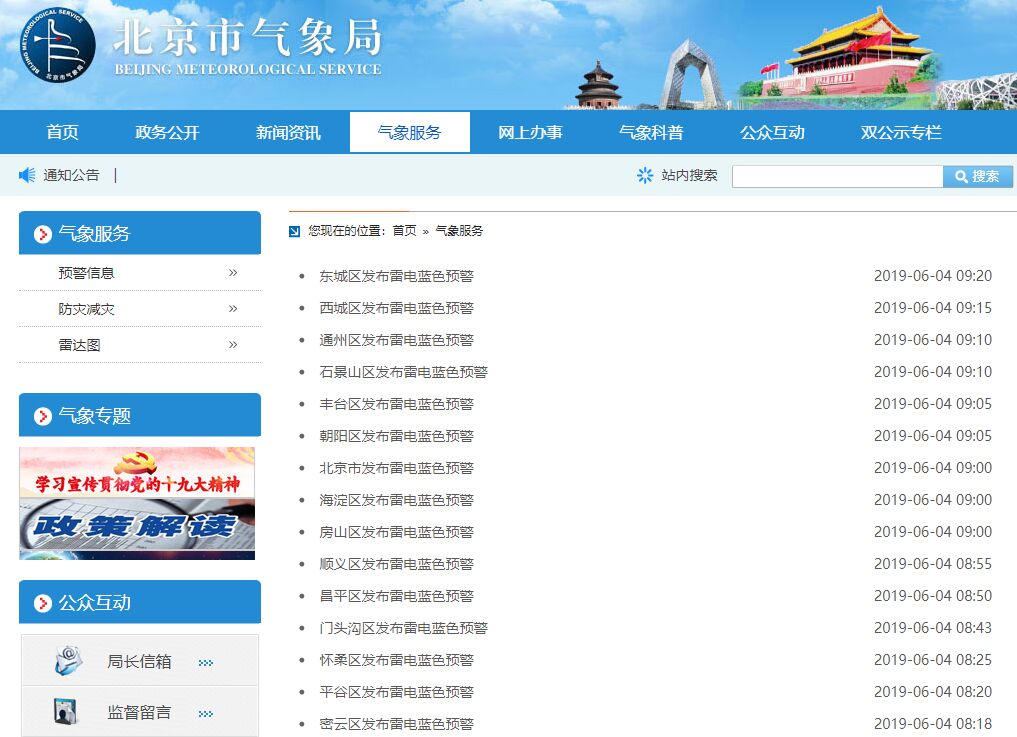The height and width of the screenshot is (737, 1017).
Task: Open the 双公示专栏 navigation tab
Action: 901,132
